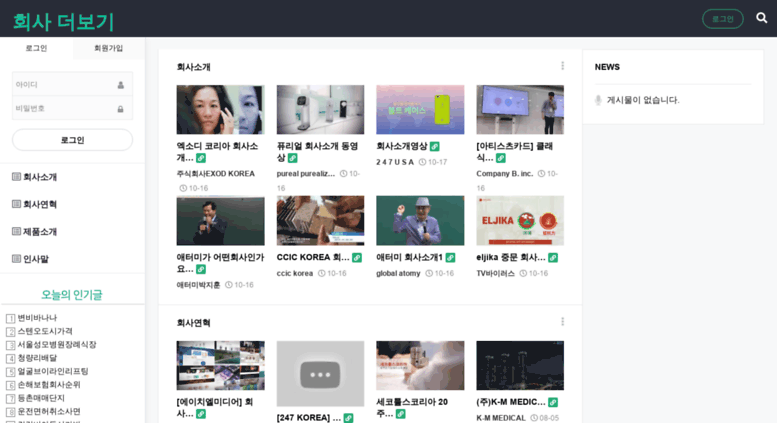Click link icon next to CCIC KOREA title

[357, 258]
